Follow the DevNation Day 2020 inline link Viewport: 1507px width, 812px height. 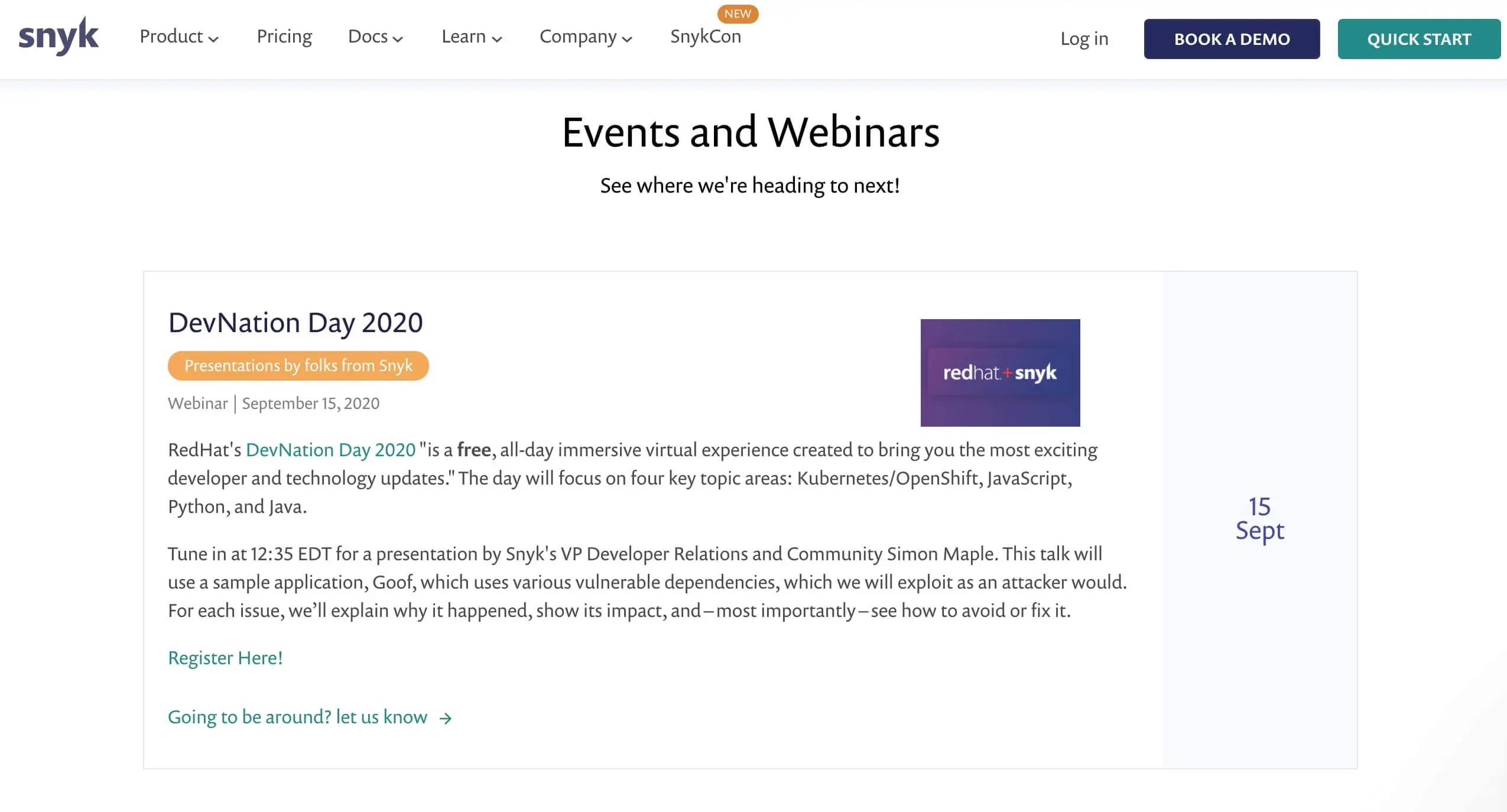click(x=330, y=450)
